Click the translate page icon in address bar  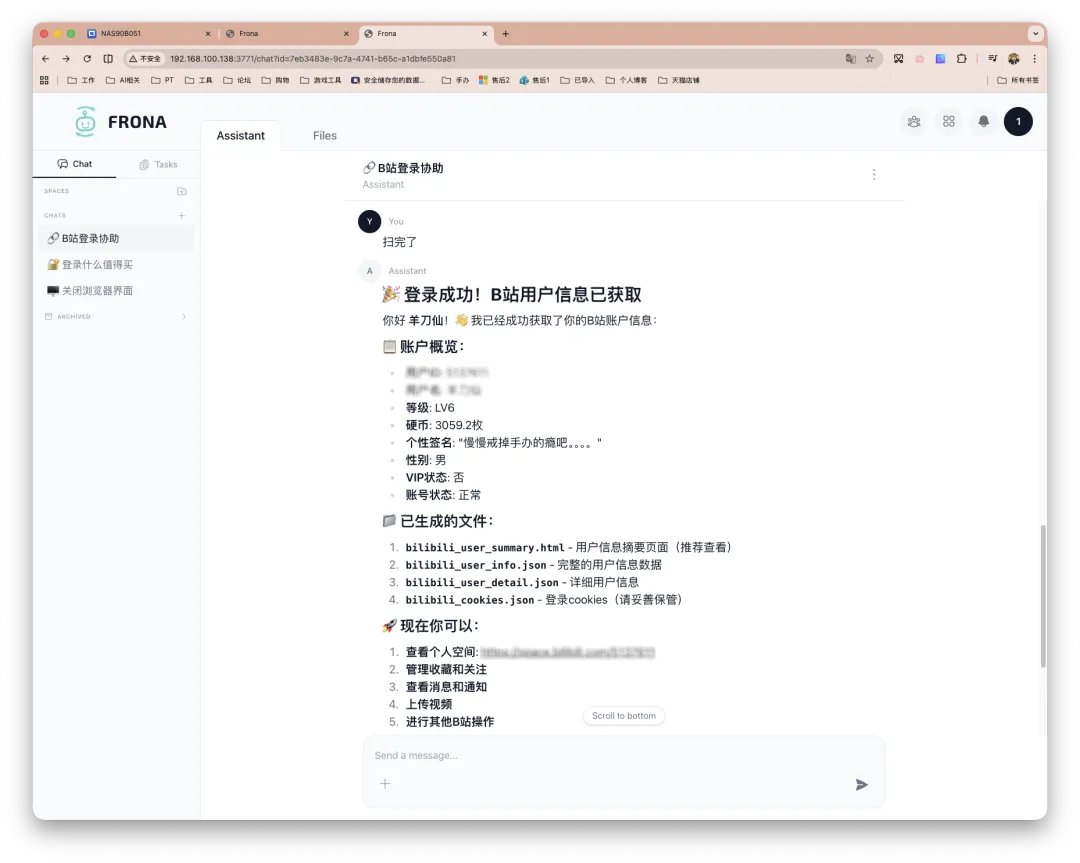click(x=851, y=59)
